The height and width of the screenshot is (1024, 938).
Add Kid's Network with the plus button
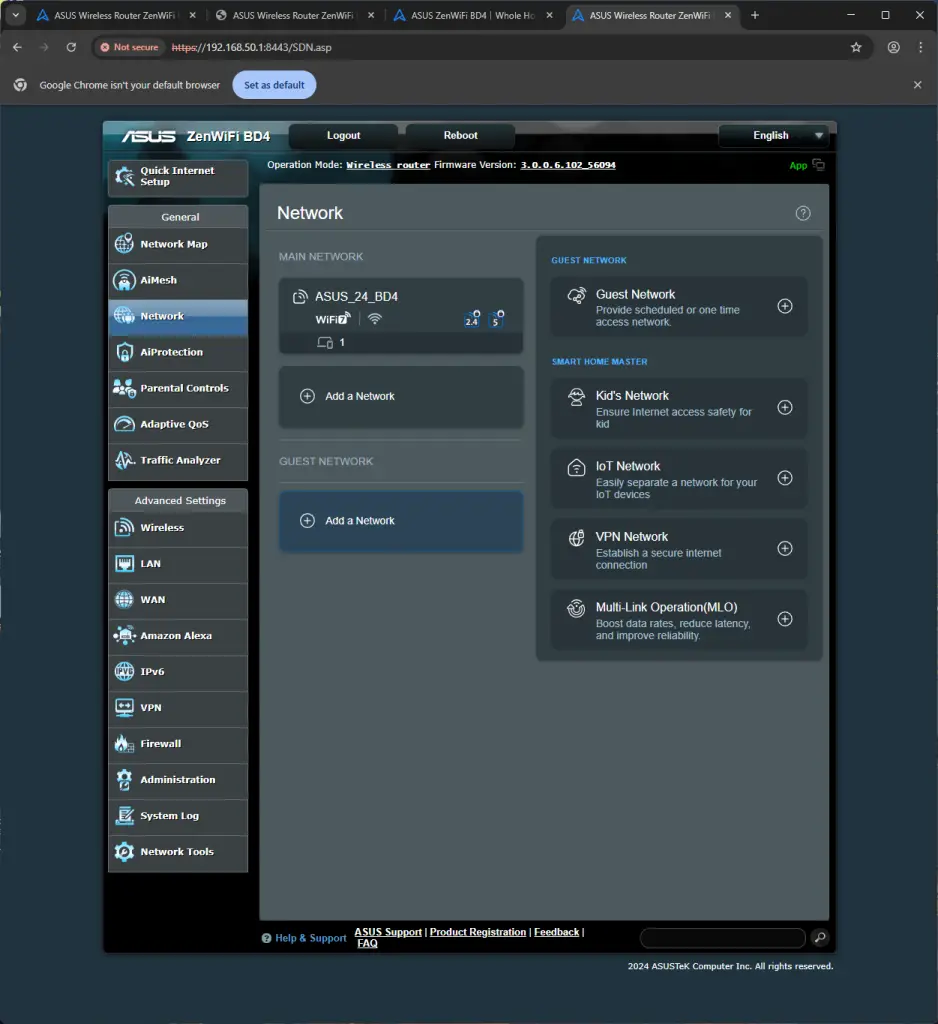pyautogui.click(x=784, y=408)
